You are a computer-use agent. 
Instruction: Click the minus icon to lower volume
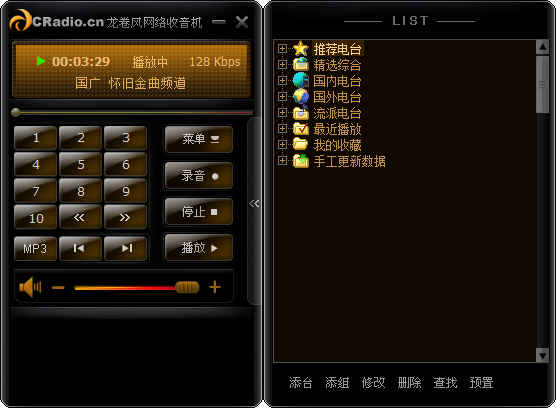pyautogui.click(x=58, y=287)
